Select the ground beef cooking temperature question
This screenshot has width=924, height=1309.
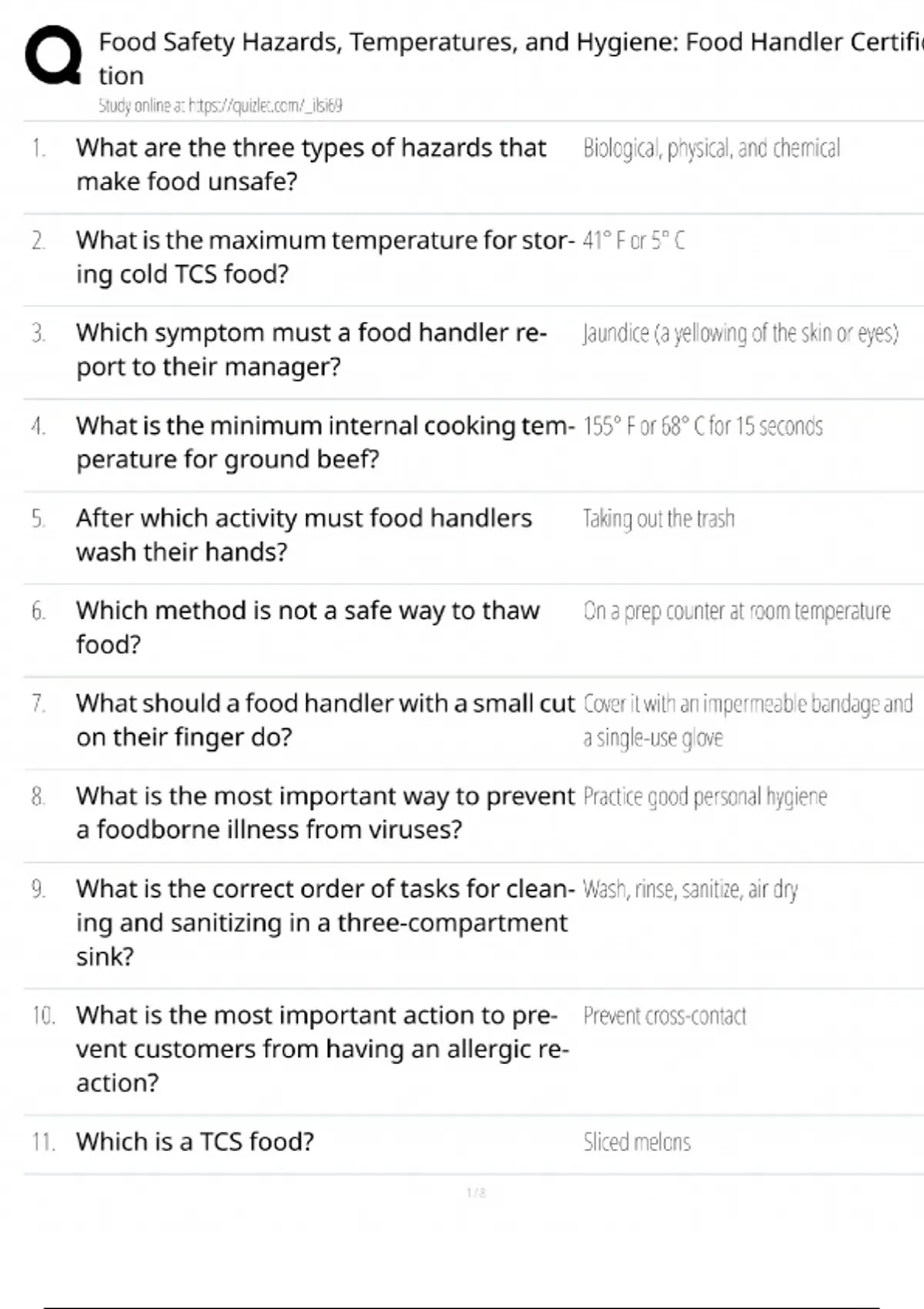(324, 442)
